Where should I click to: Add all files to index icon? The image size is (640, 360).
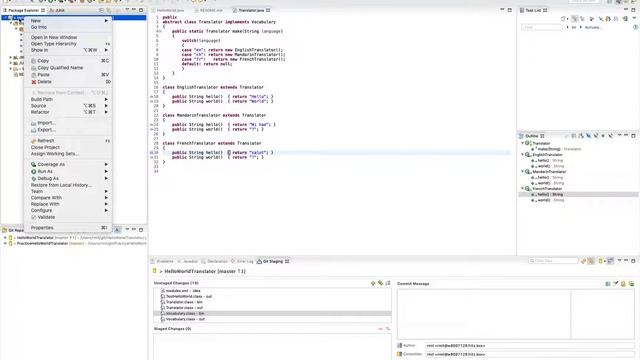[380, 283]
